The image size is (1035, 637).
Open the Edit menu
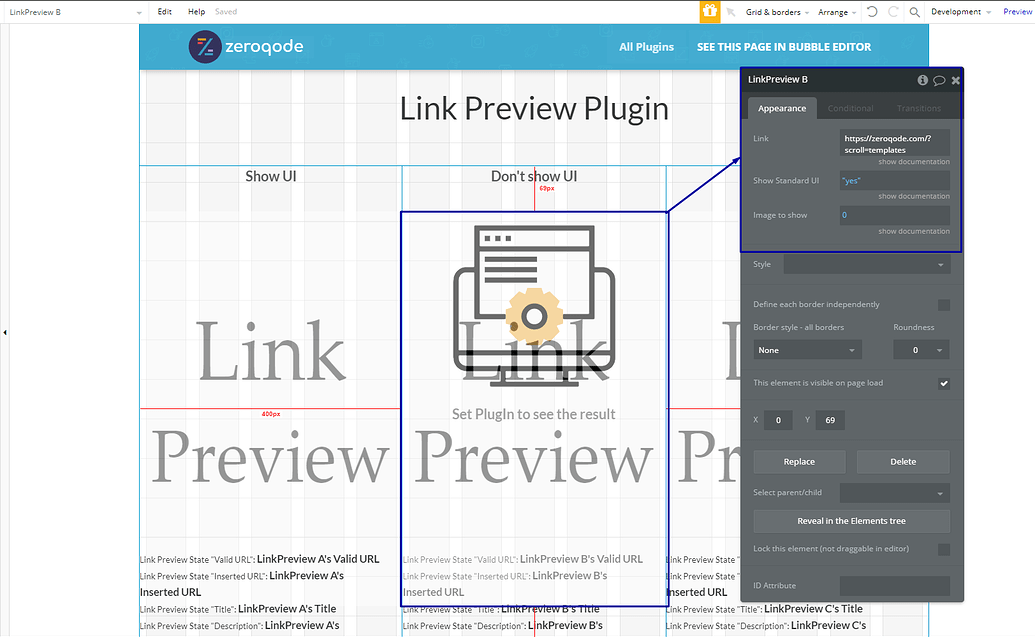[x=164, y=12]
